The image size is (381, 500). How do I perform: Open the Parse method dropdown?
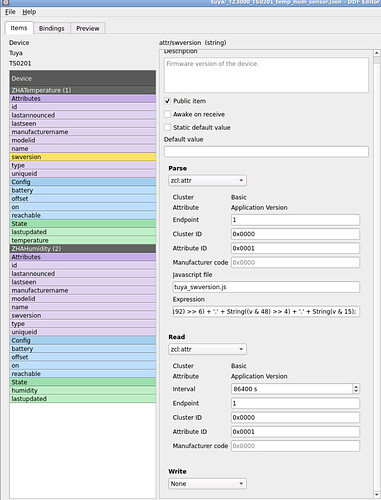click(207, 181)
